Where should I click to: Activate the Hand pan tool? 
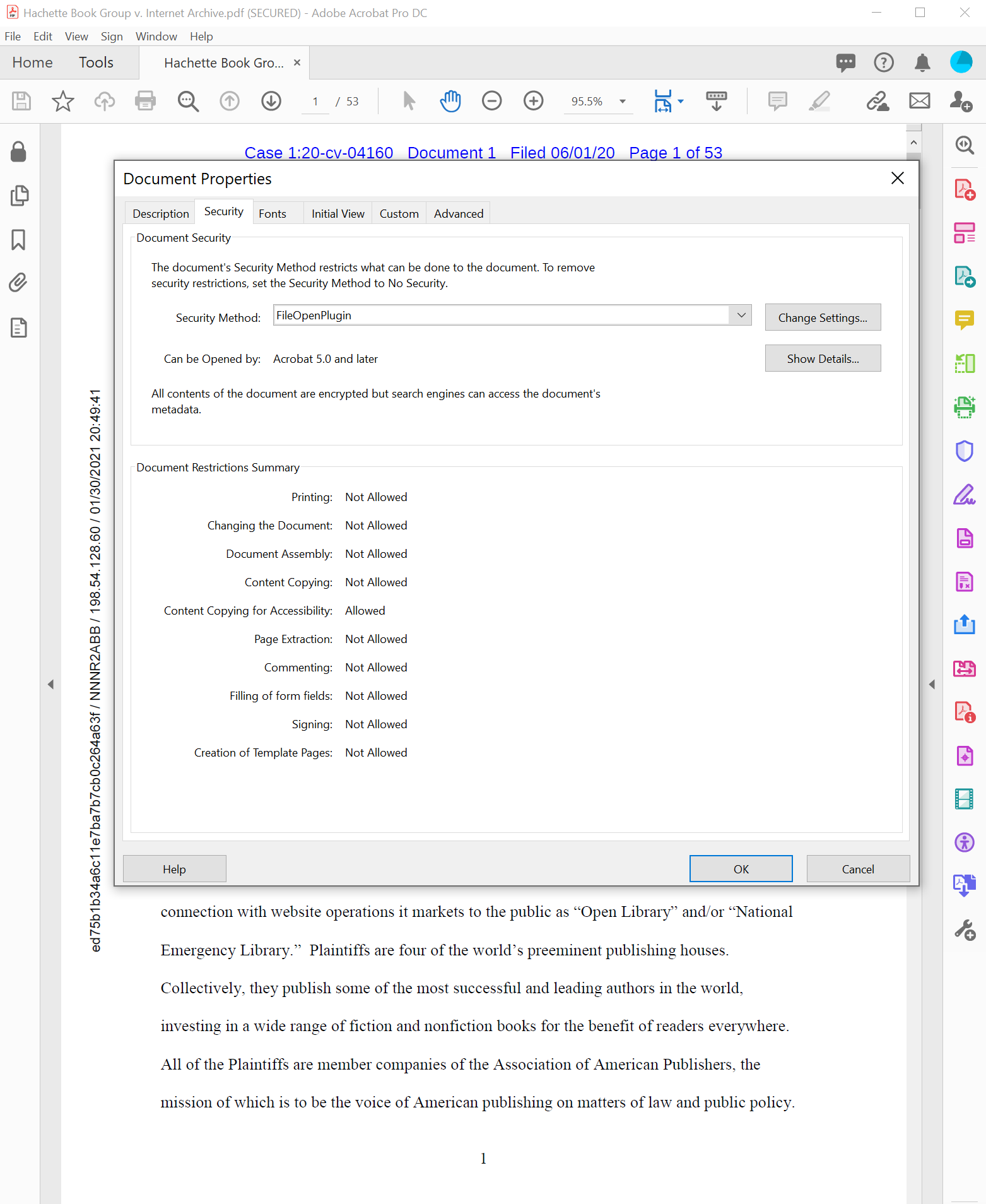tap(450, 101)
